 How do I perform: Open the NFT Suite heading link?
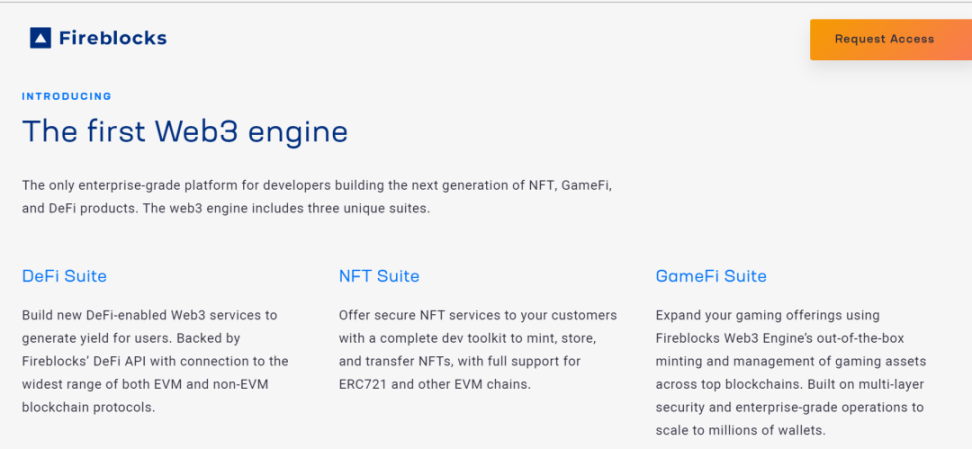tap(379, 276)
